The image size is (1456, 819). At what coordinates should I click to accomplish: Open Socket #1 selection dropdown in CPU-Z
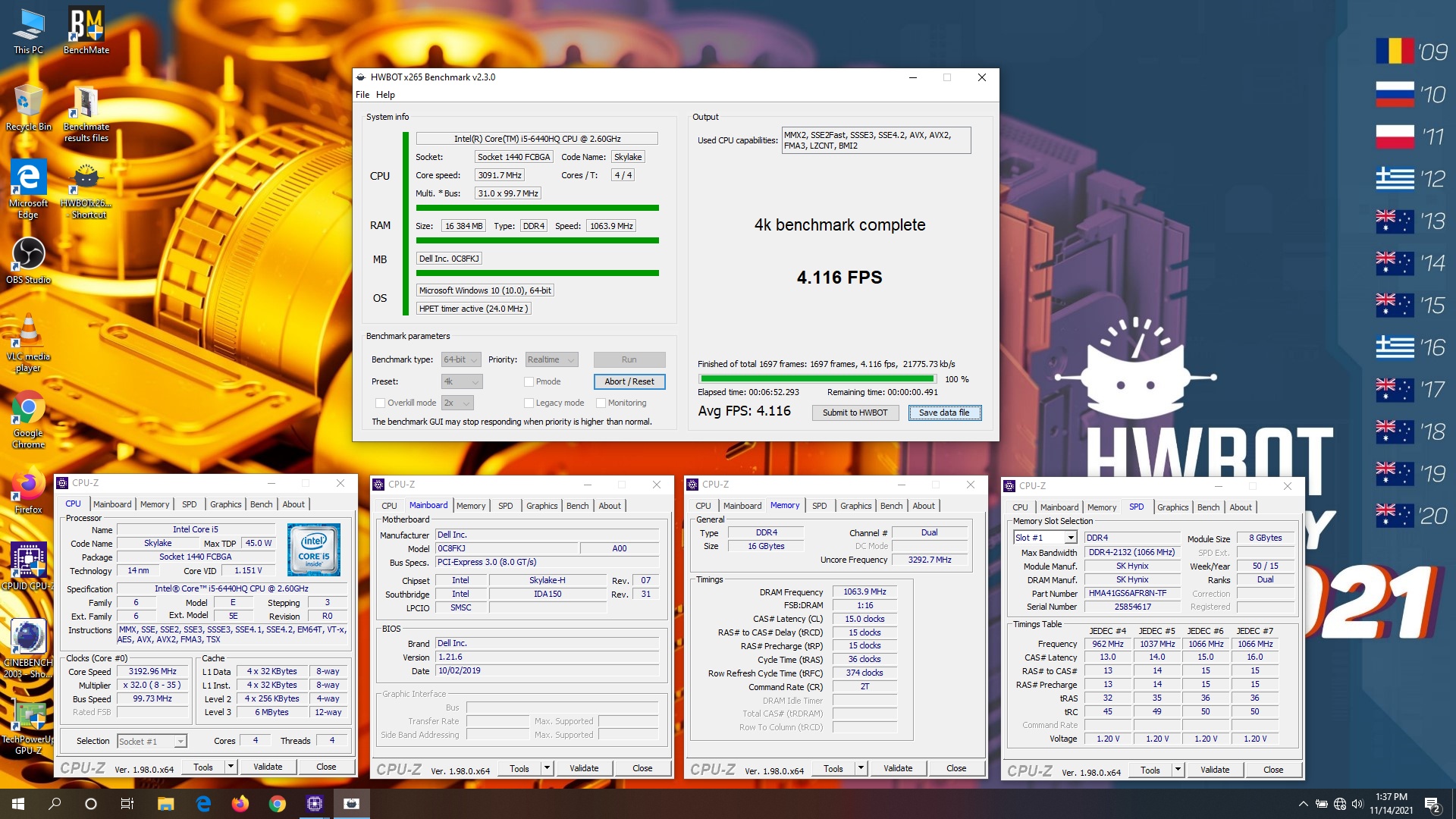coord(152,741)
